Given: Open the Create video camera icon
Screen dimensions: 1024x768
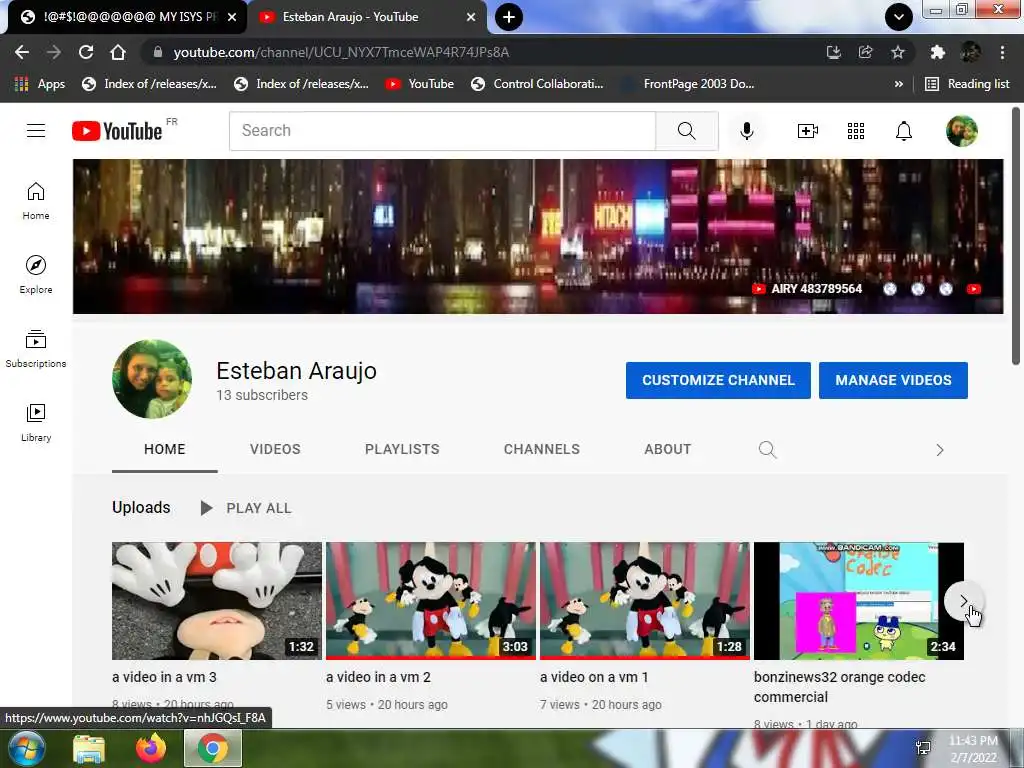Looking at the screenshot, I should tap(808, 131).
